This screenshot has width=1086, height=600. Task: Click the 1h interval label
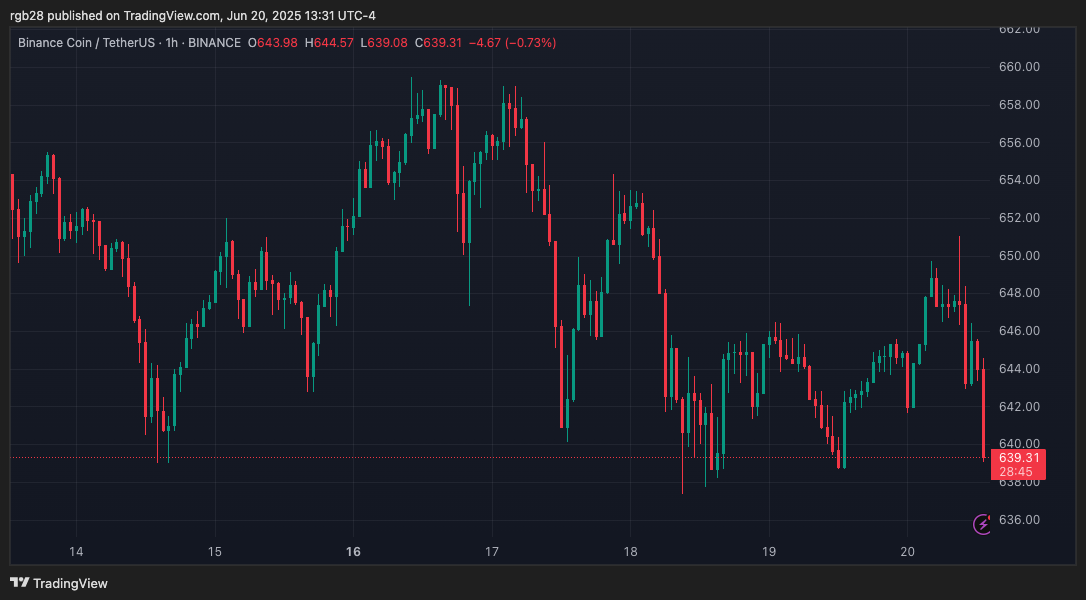(x=173, y=43)
